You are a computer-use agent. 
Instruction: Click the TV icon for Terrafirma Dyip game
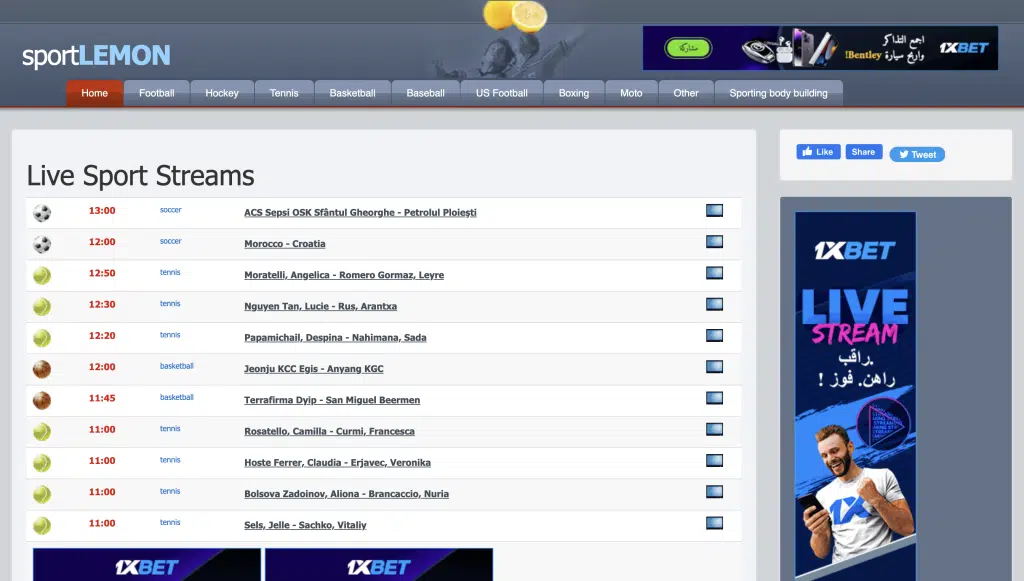coord(713,398)
